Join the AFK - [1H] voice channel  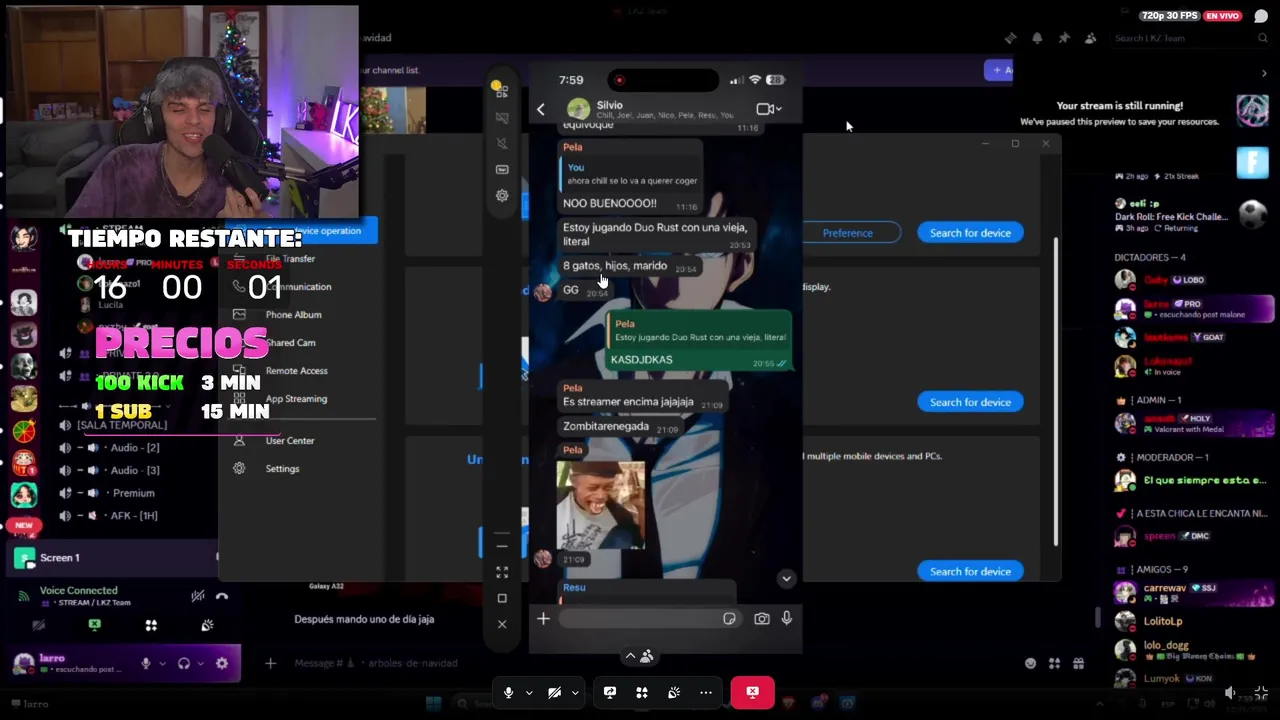click(x=134, y=515)
